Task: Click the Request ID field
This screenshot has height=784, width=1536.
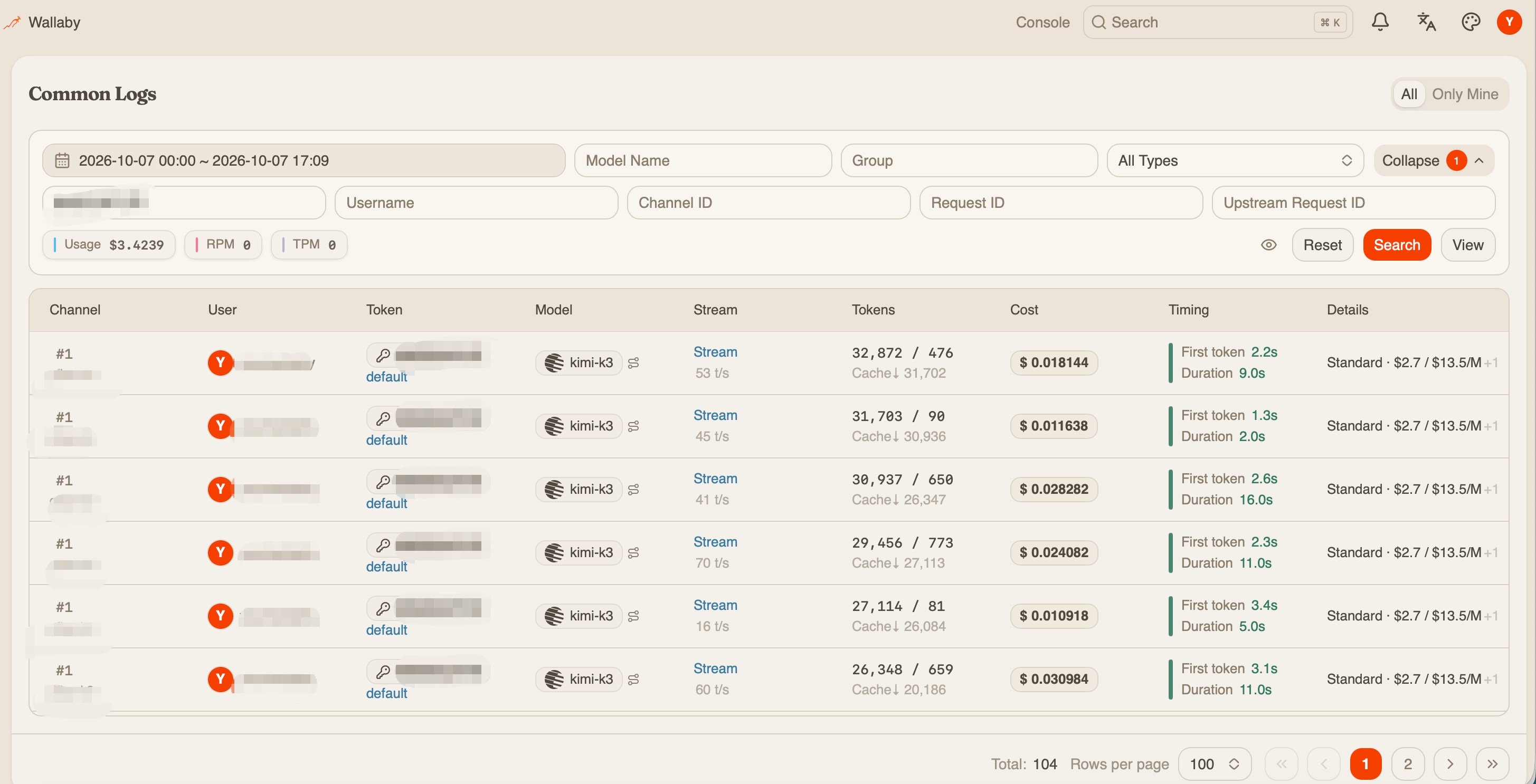Action: click(x=1061, y=203)
